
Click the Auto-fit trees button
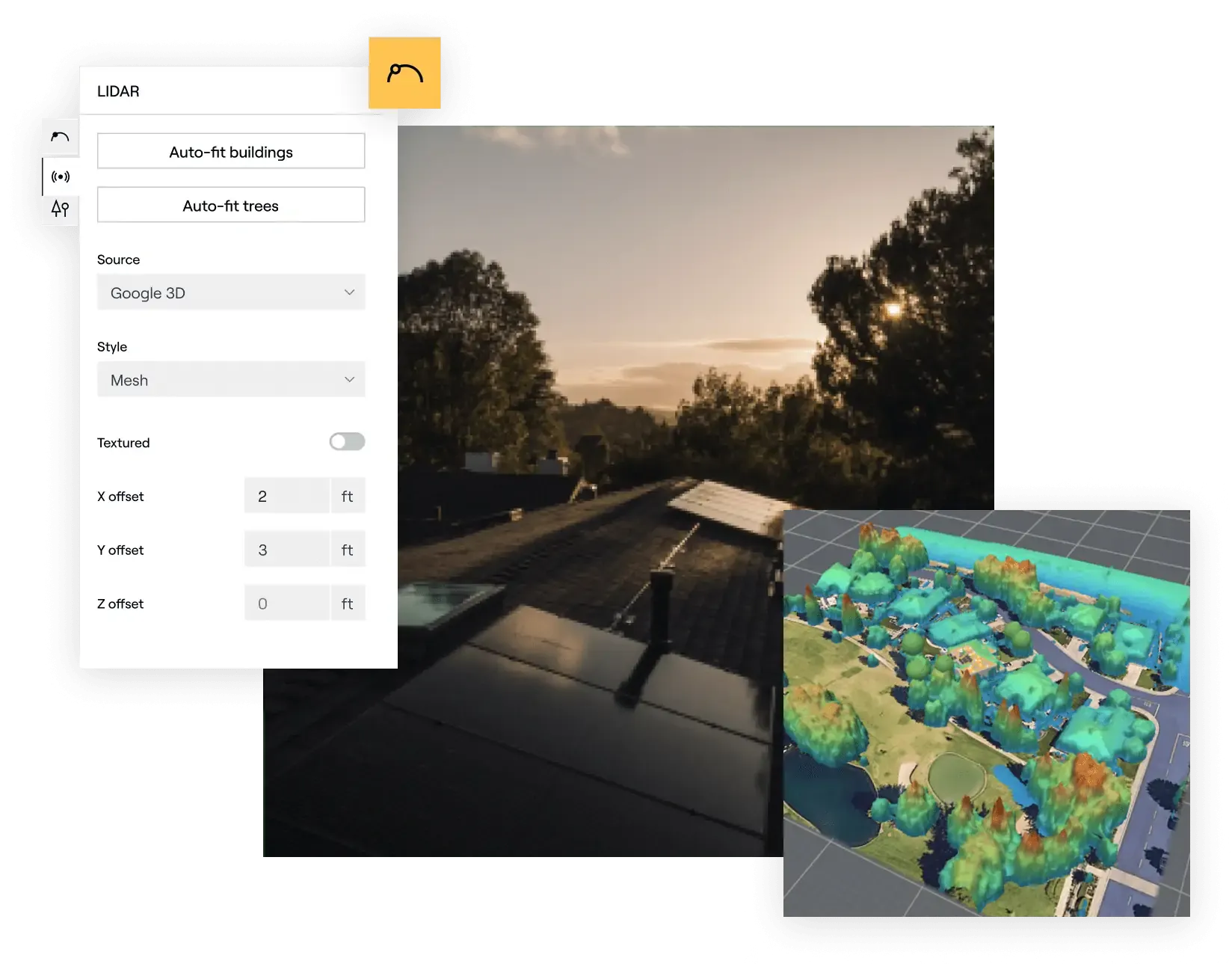[231, 206]
